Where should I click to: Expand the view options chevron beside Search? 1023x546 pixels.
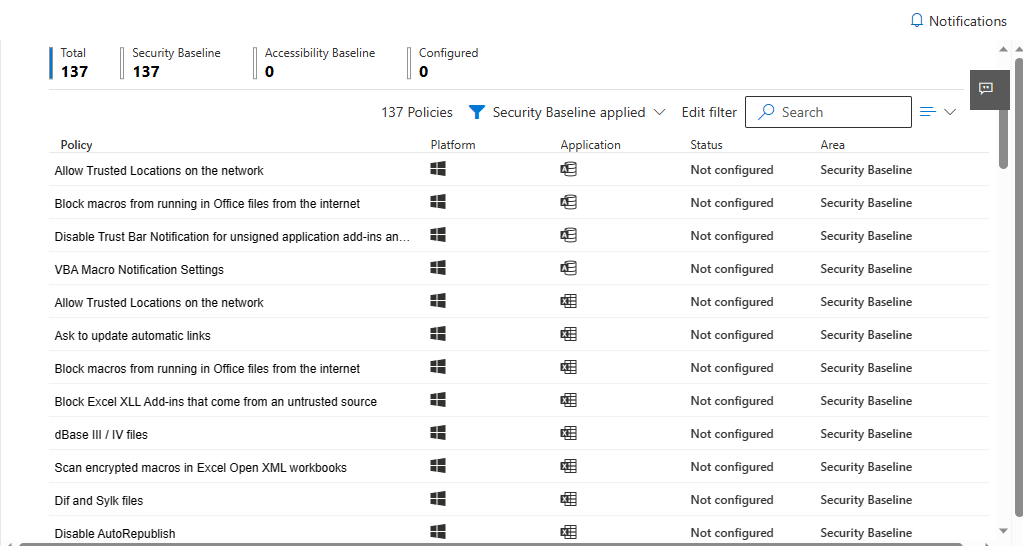coord(949,112)
